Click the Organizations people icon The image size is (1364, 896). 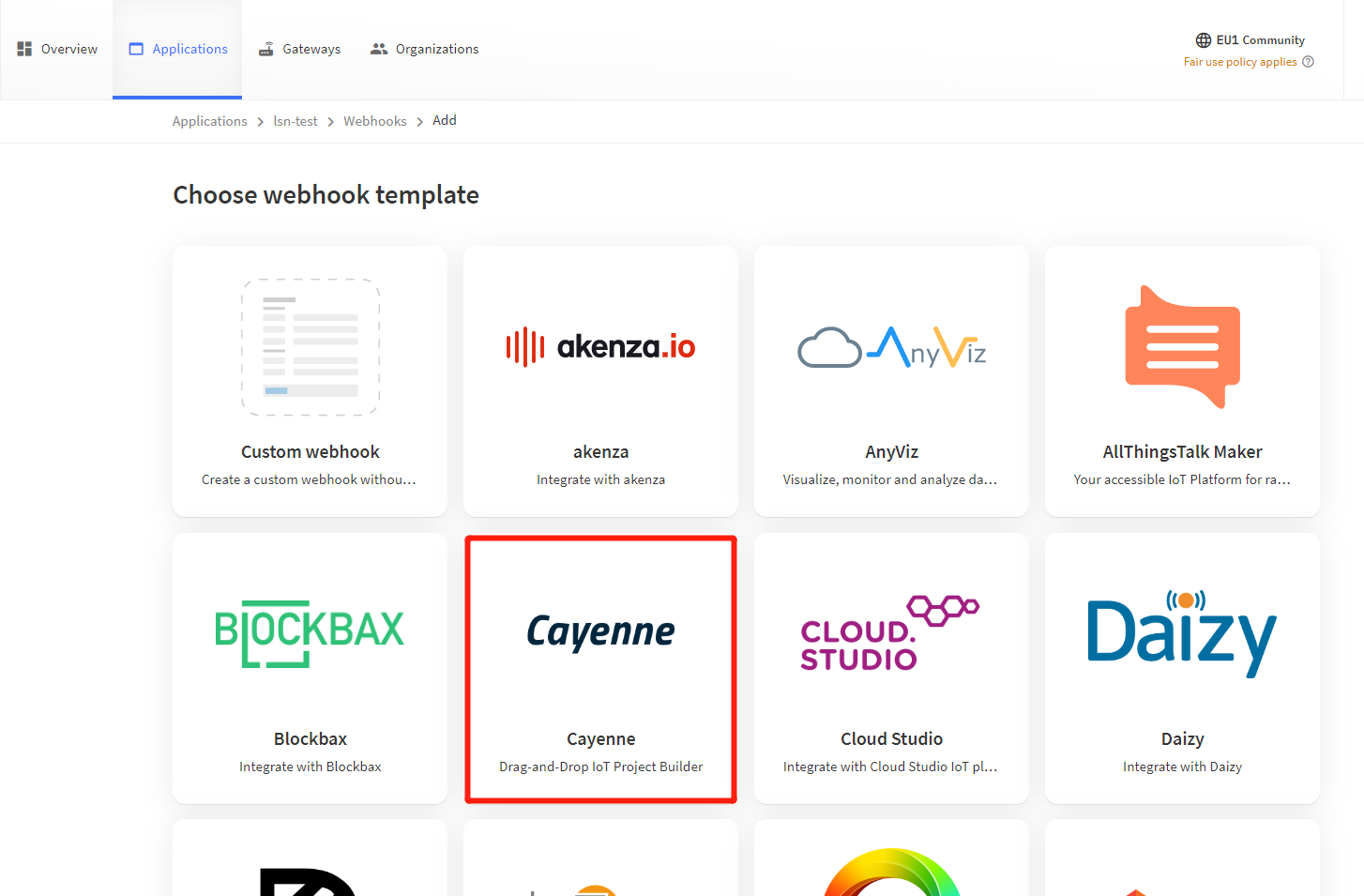tap(379, 49)
